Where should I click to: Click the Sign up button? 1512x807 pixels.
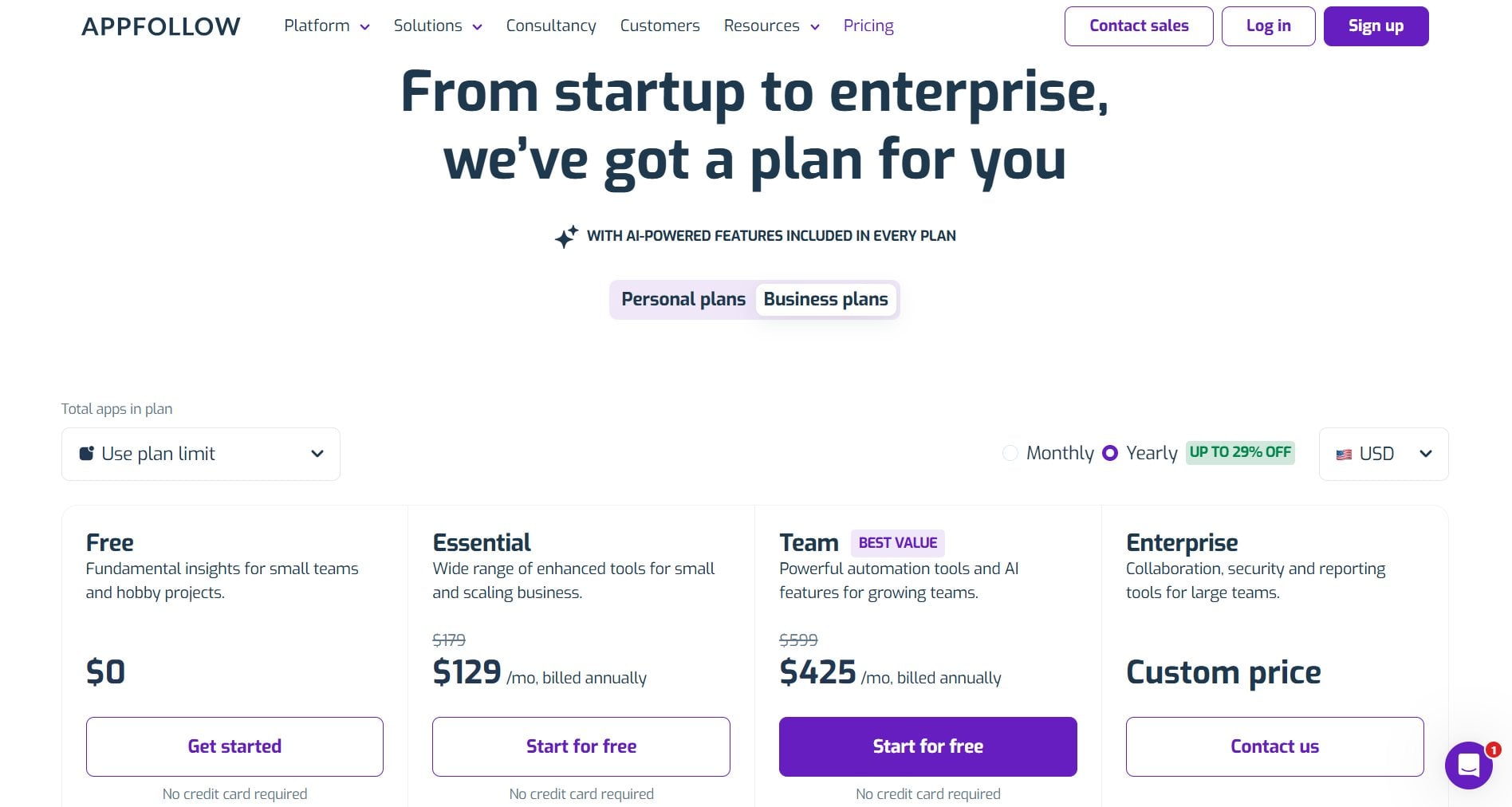(1375, 26)
